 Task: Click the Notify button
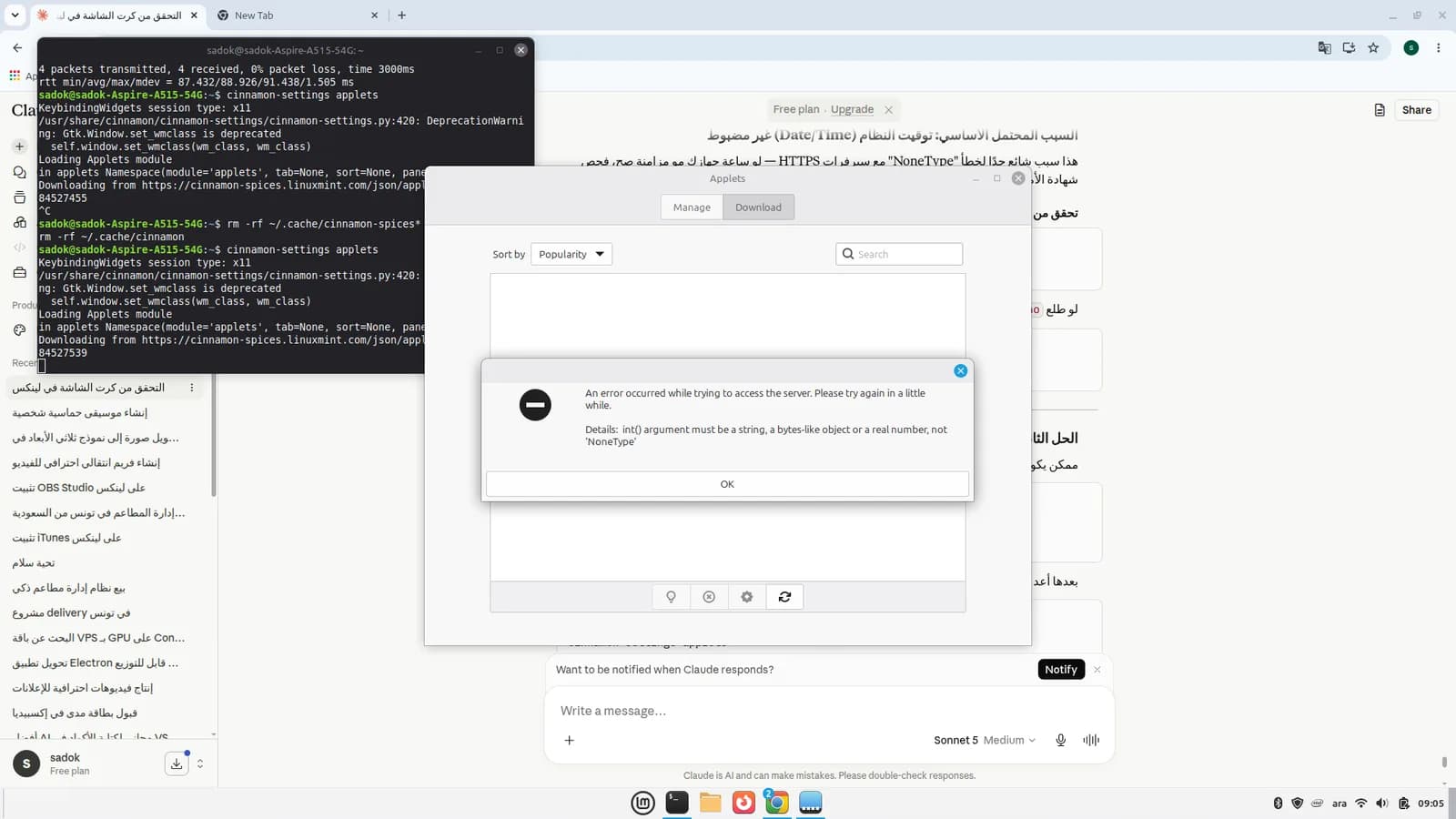tap(1061, 670)
